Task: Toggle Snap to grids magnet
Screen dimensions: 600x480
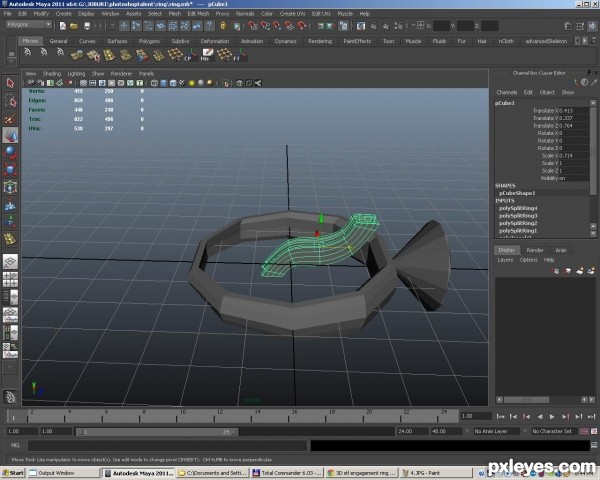Action: (253, 26)
